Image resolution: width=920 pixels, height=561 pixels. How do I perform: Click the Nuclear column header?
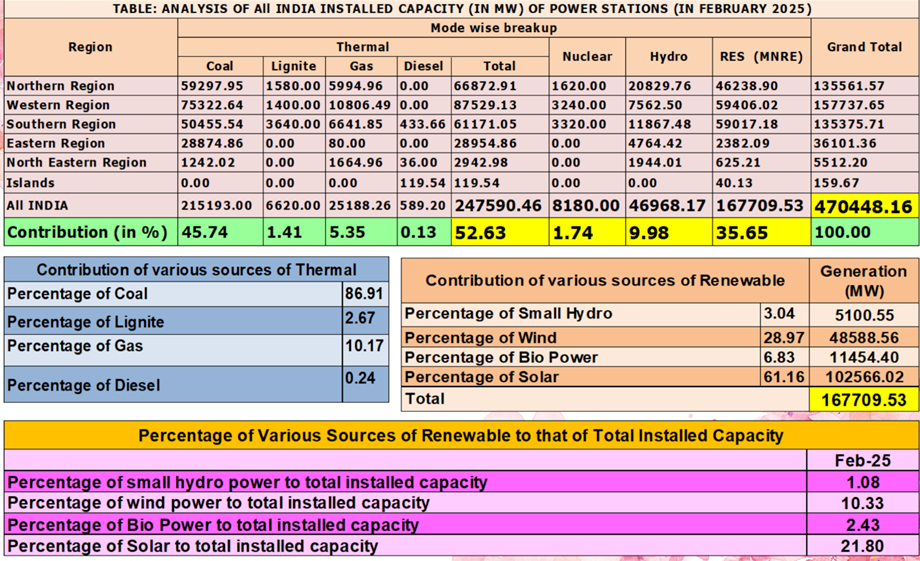(x=586, y=56)
